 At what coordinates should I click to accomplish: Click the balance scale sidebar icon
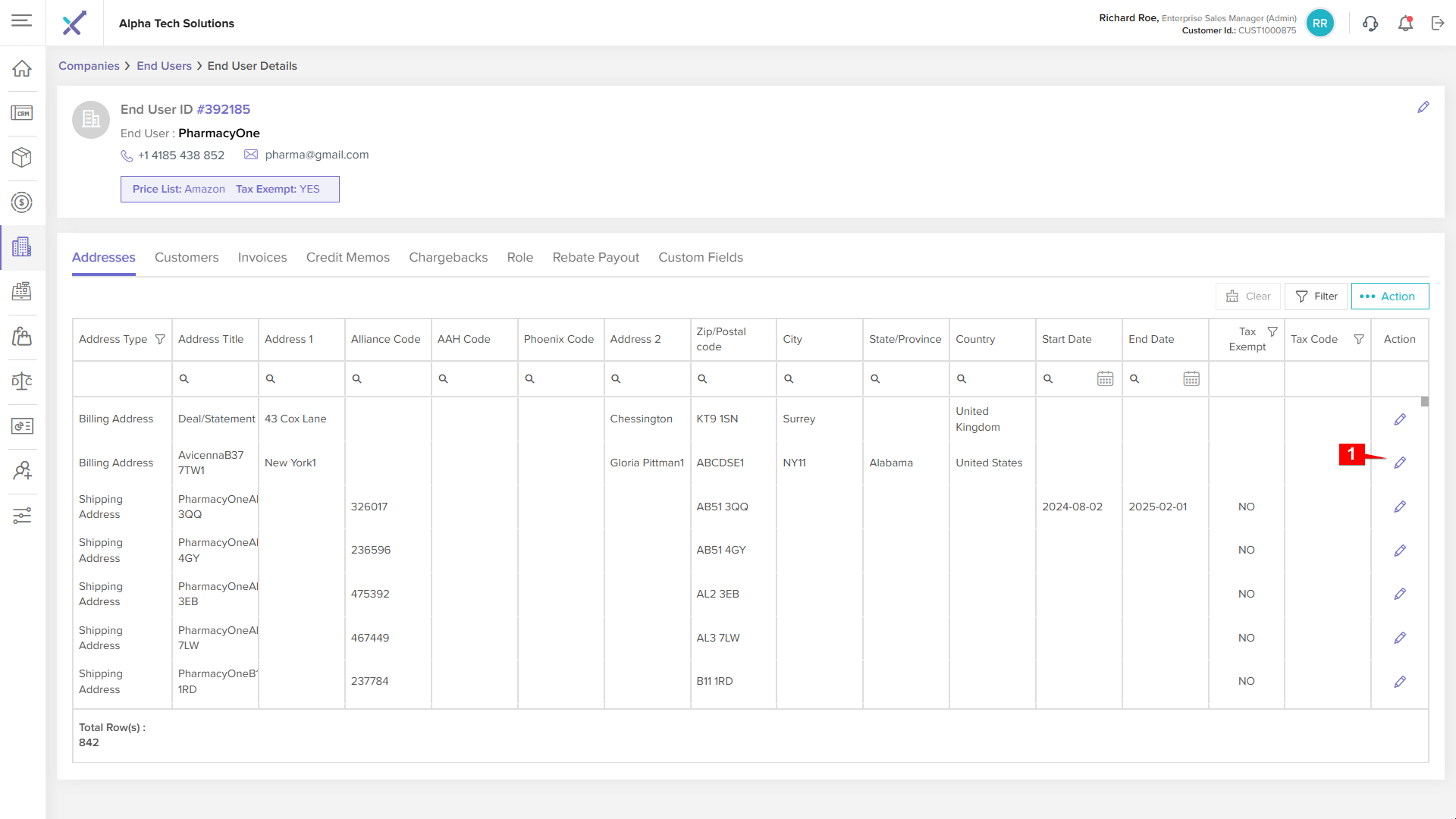click(x=22, y=381)
